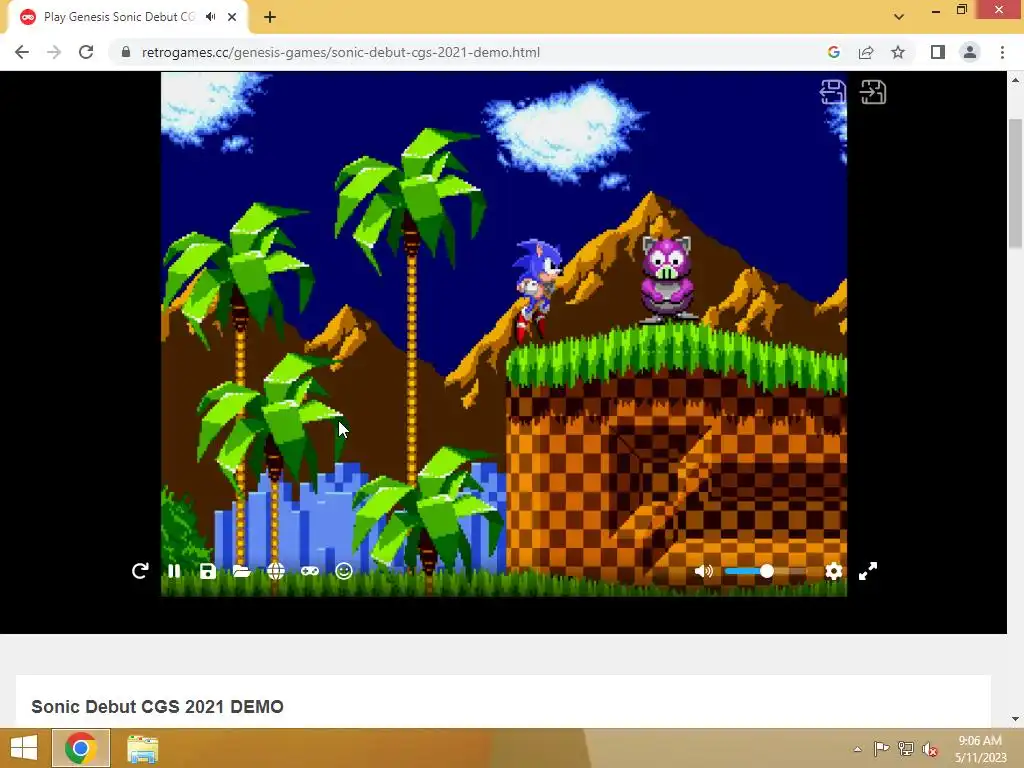Click the smiley face cheats icon

click(x=344, y=571)
